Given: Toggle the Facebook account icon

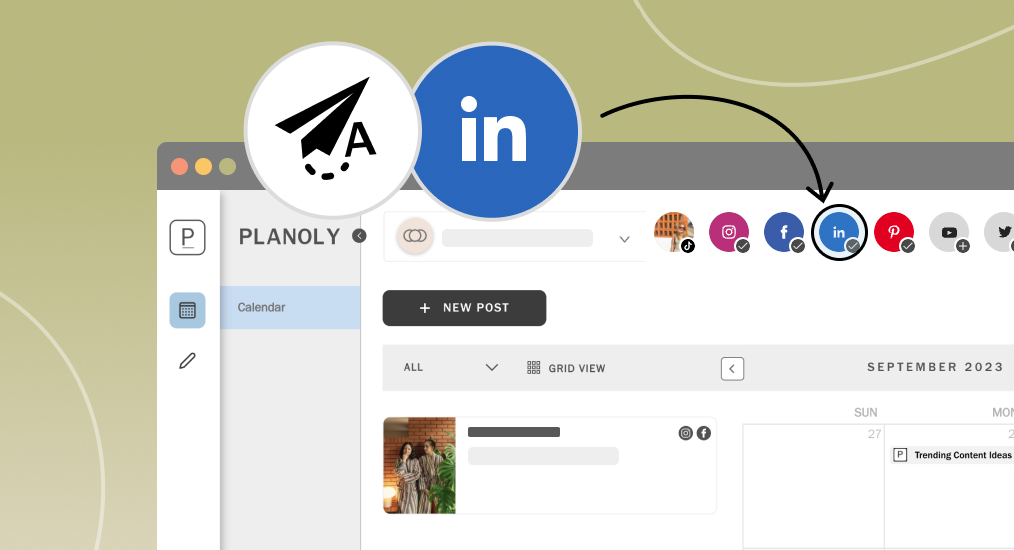Looking at the screenshot, I should (x=784, y=232).
